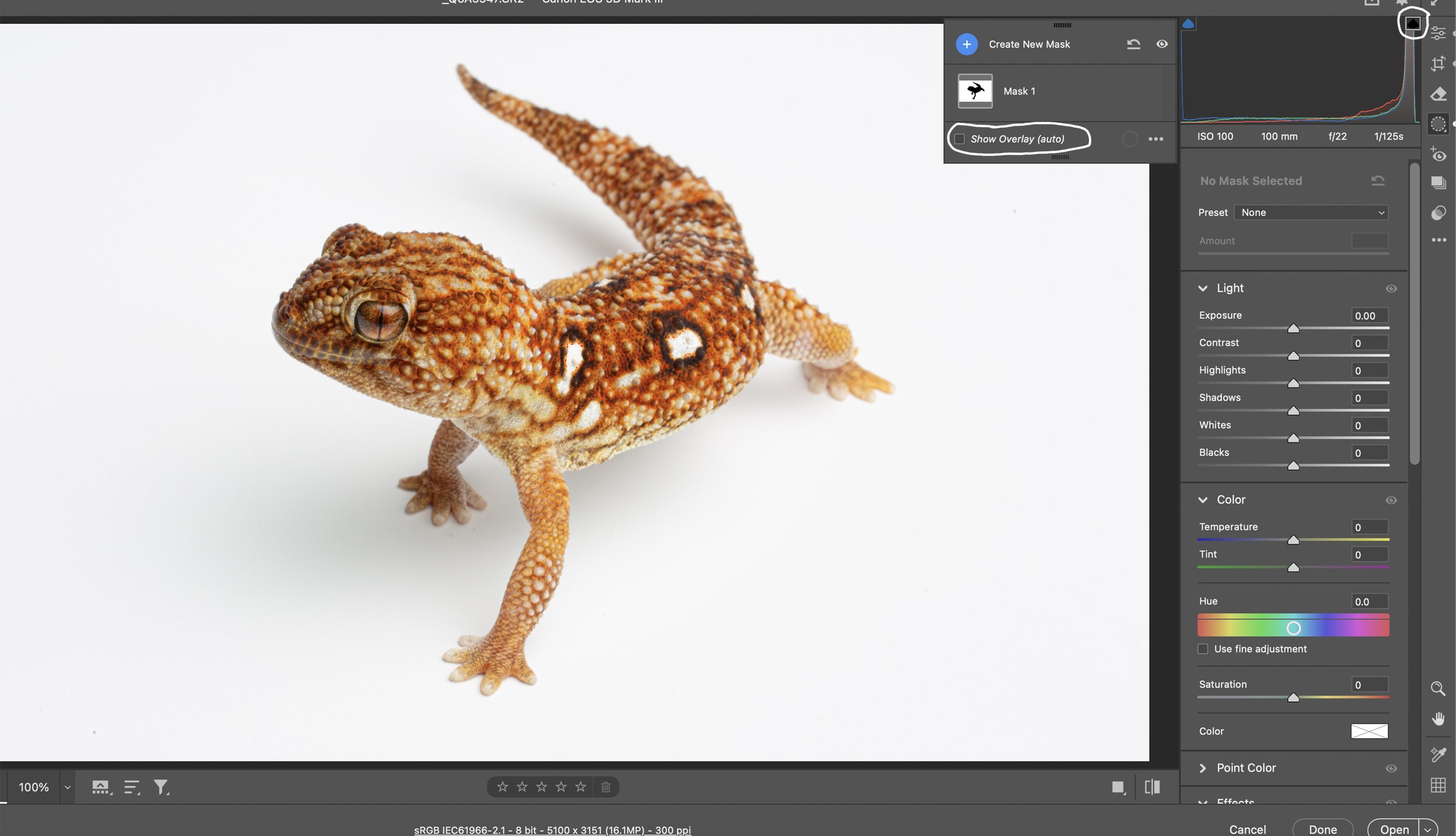Open the Preset None dropdown
1456x836 pixels.
coord(1310,213)
